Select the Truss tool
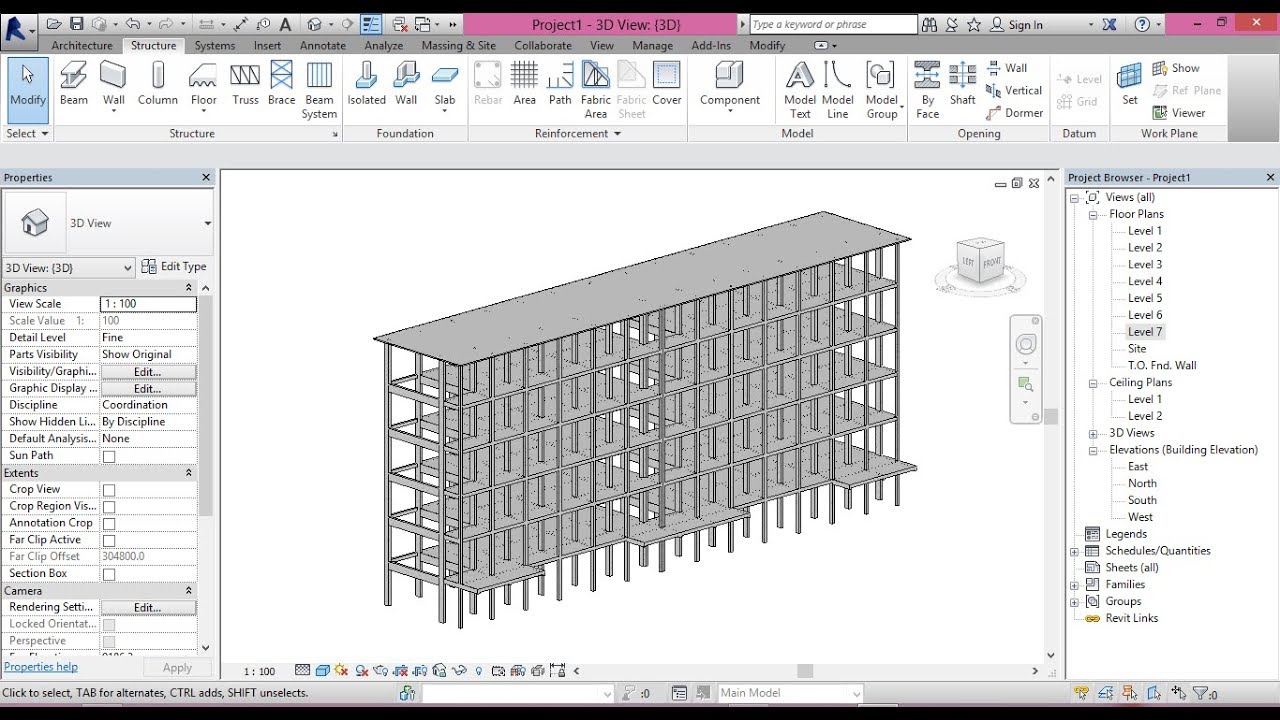 [245, 83]
